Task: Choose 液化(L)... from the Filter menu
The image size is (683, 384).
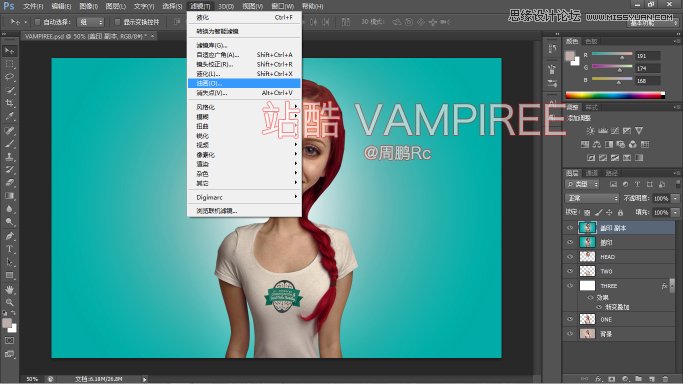Action: coord(244,74)
